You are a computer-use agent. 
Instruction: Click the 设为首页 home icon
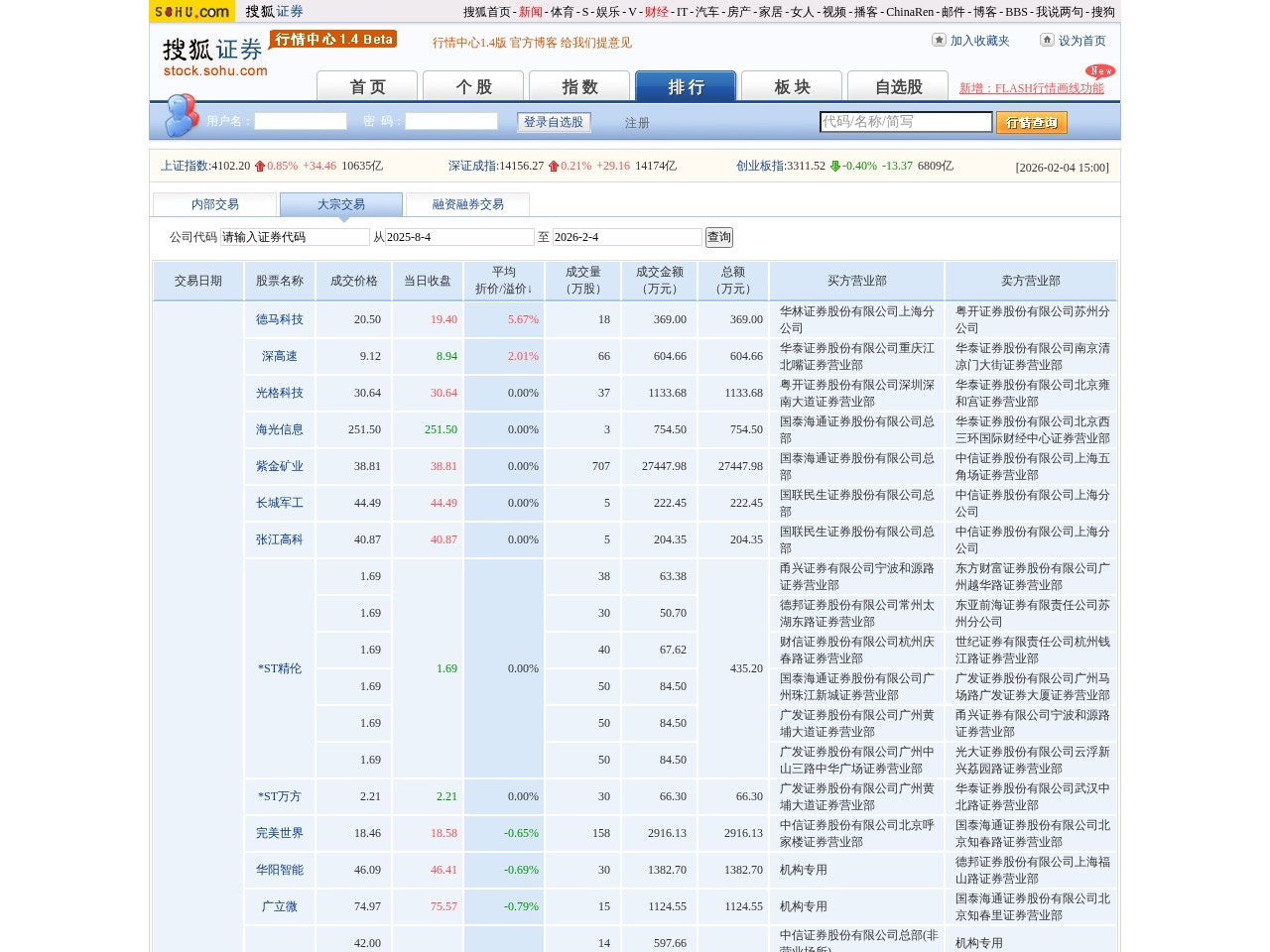1047,40
